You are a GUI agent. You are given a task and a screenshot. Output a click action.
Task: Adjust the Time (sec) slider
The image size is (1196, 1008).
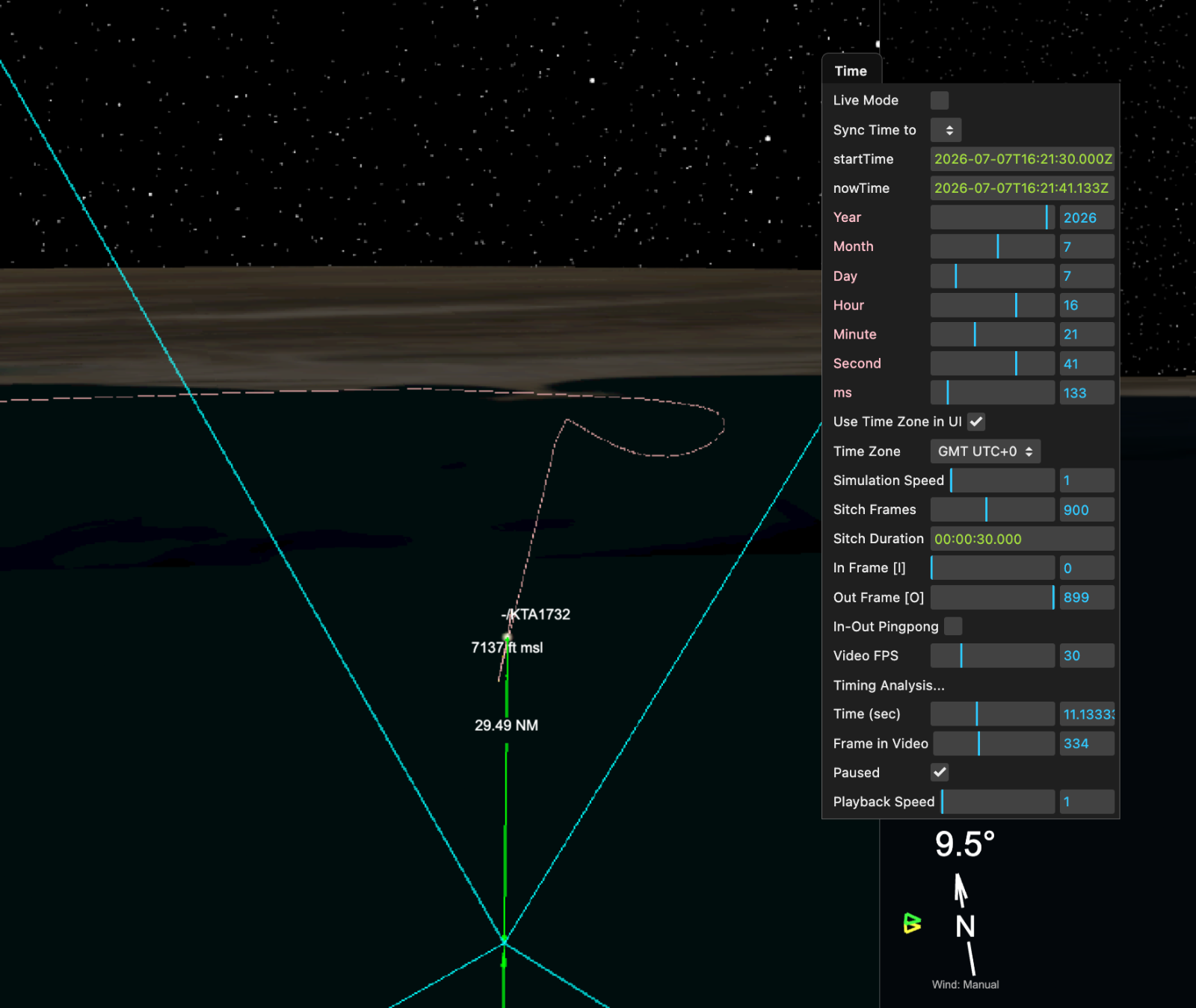click(x=993, y=714)
